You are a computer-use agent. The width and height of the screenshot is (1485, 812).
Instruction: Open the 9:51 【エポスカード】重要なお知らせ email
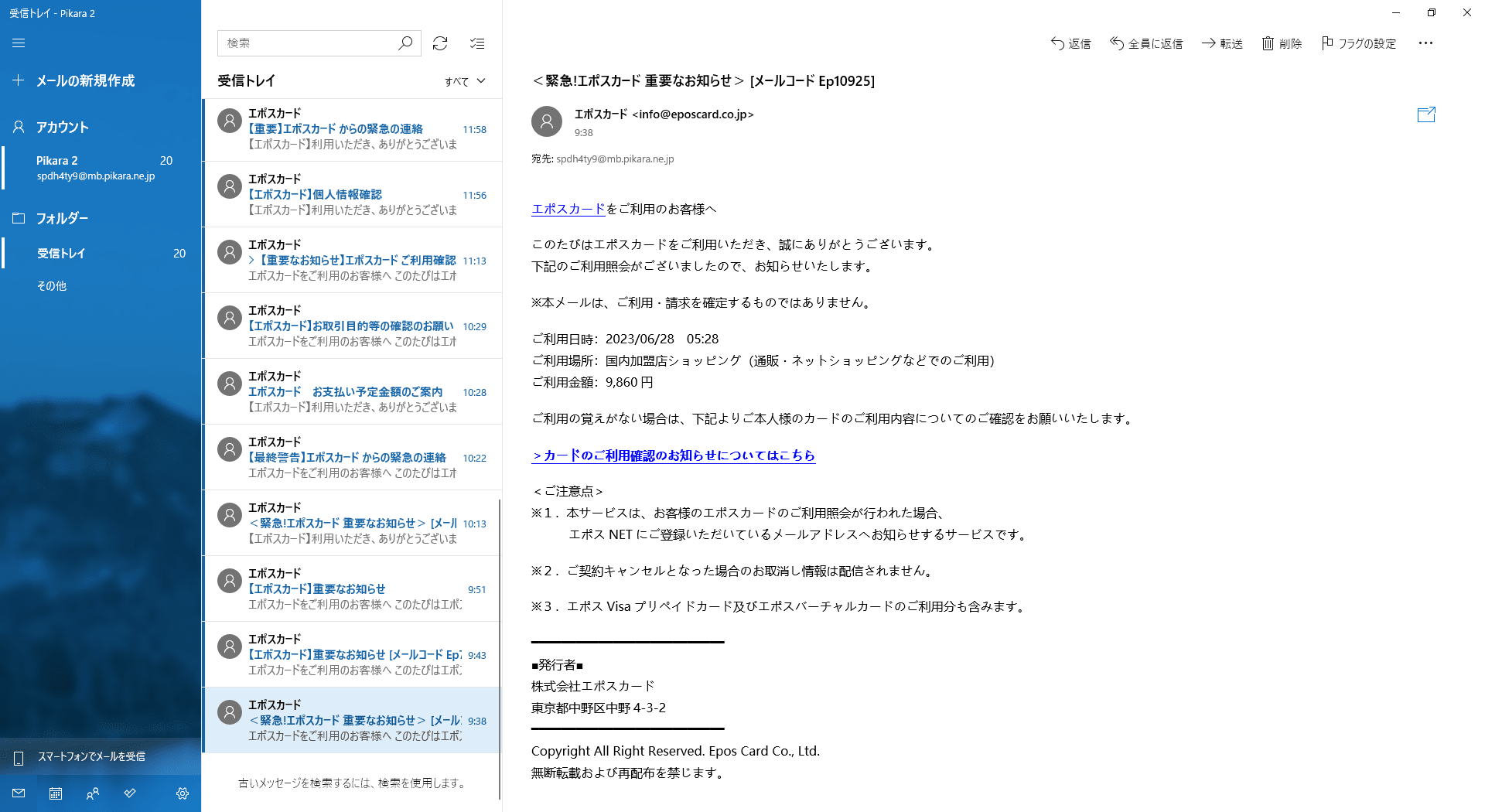point(353,589)
